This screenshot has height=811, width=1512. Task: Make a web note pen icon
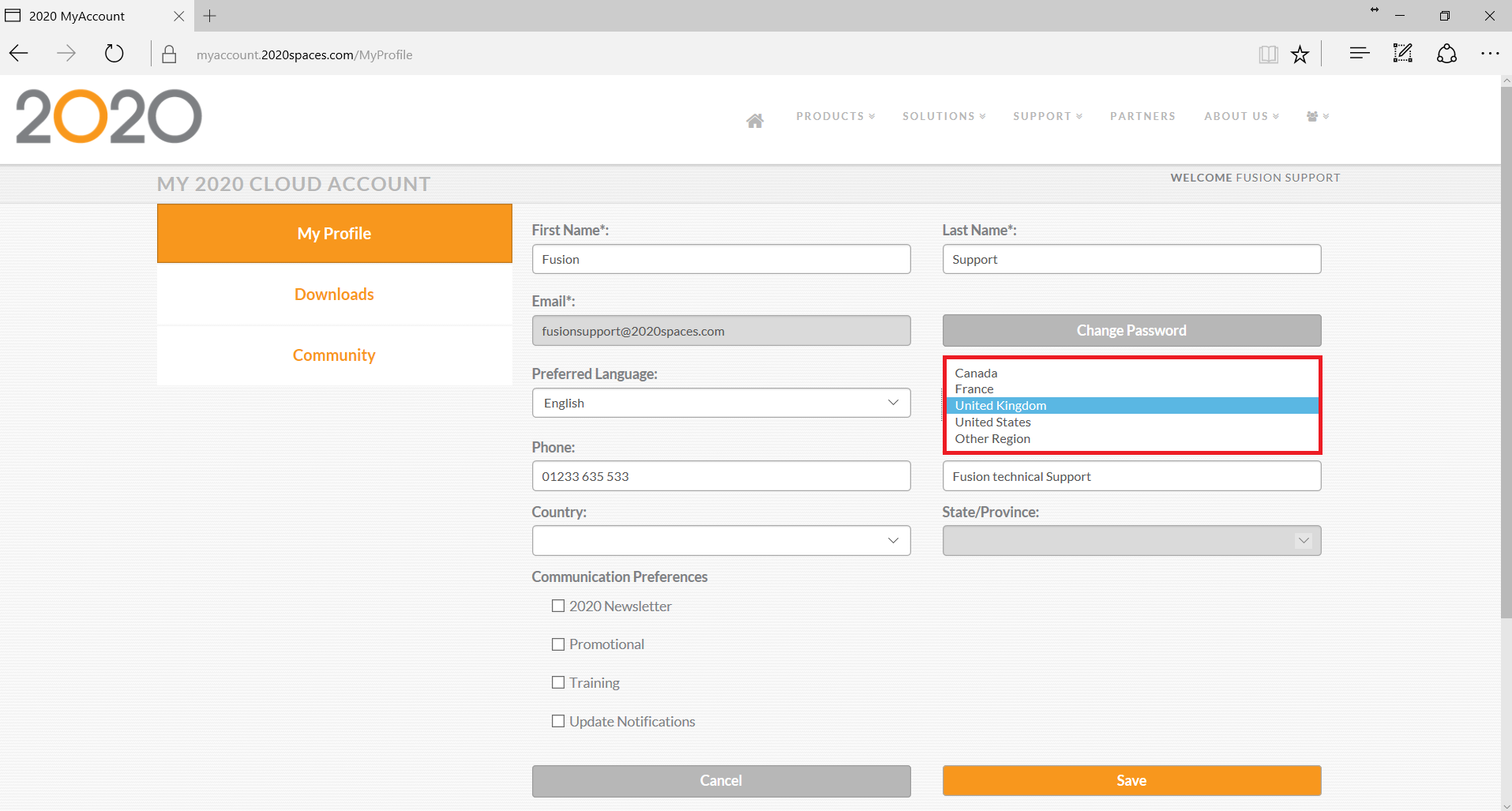(x=1402, y=53)
